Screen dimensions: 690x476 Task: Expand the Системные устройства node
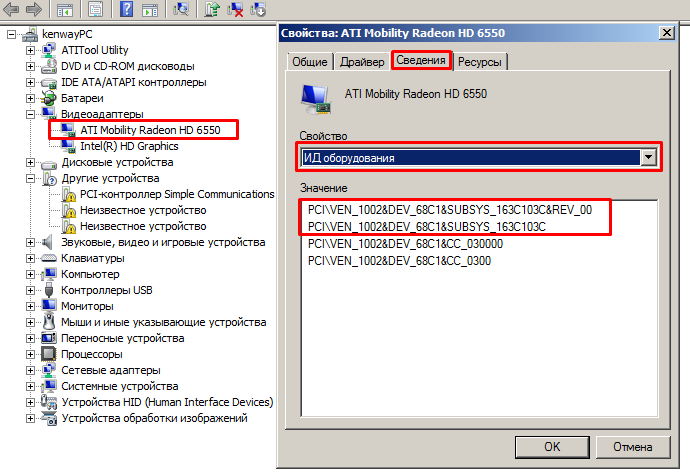30,386
